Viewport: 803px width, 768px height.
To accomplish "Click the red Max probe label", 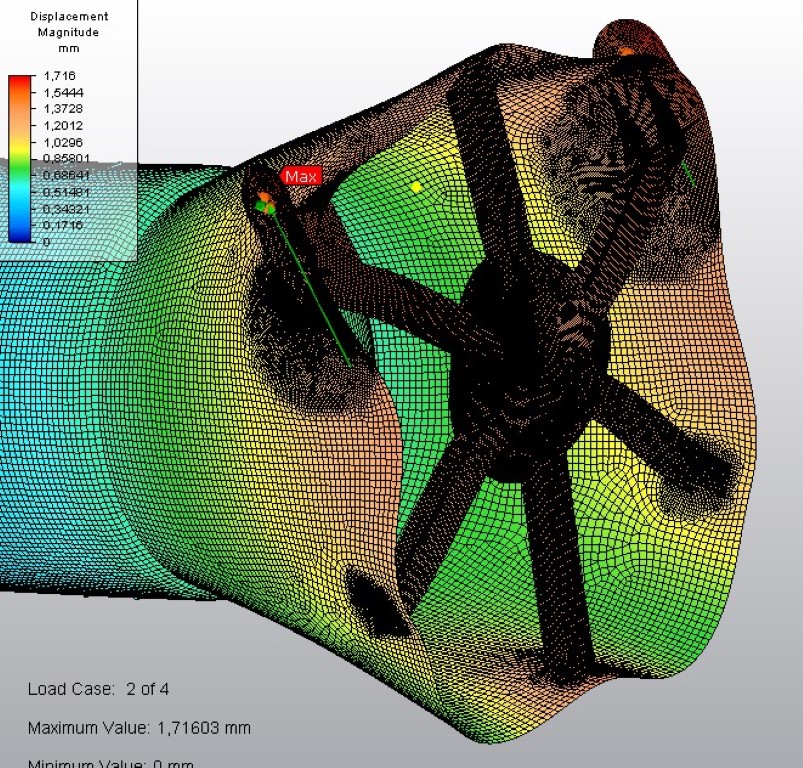I will tap(301, 177).
